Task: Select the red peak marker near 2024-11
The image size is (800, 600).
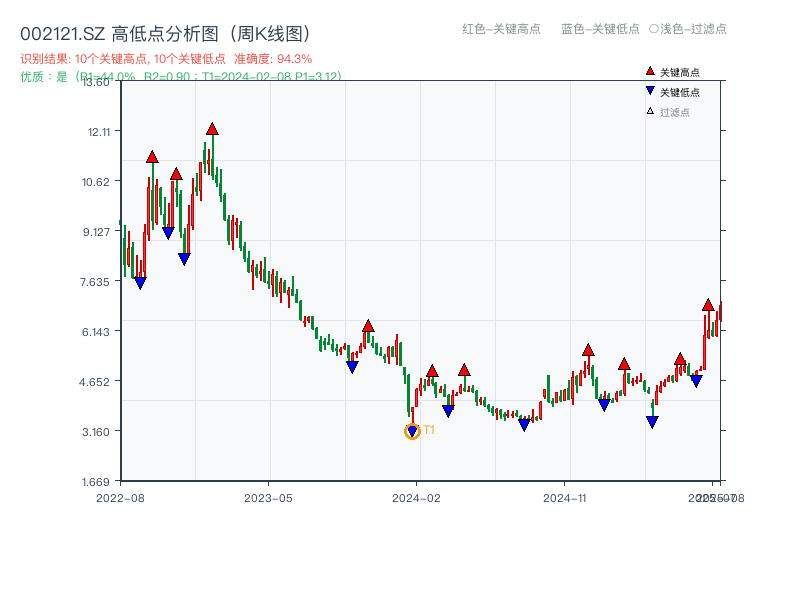Action: point(588,351)
